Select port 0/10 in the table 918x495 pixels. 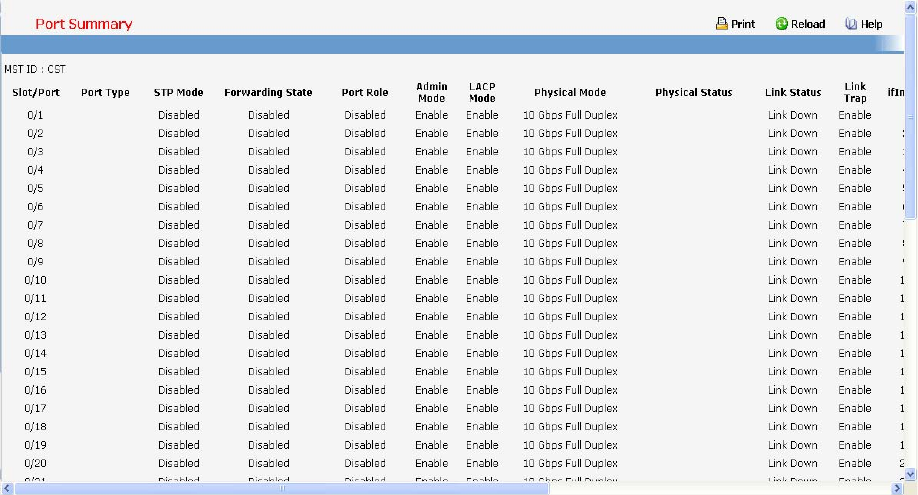click(35, 280)
